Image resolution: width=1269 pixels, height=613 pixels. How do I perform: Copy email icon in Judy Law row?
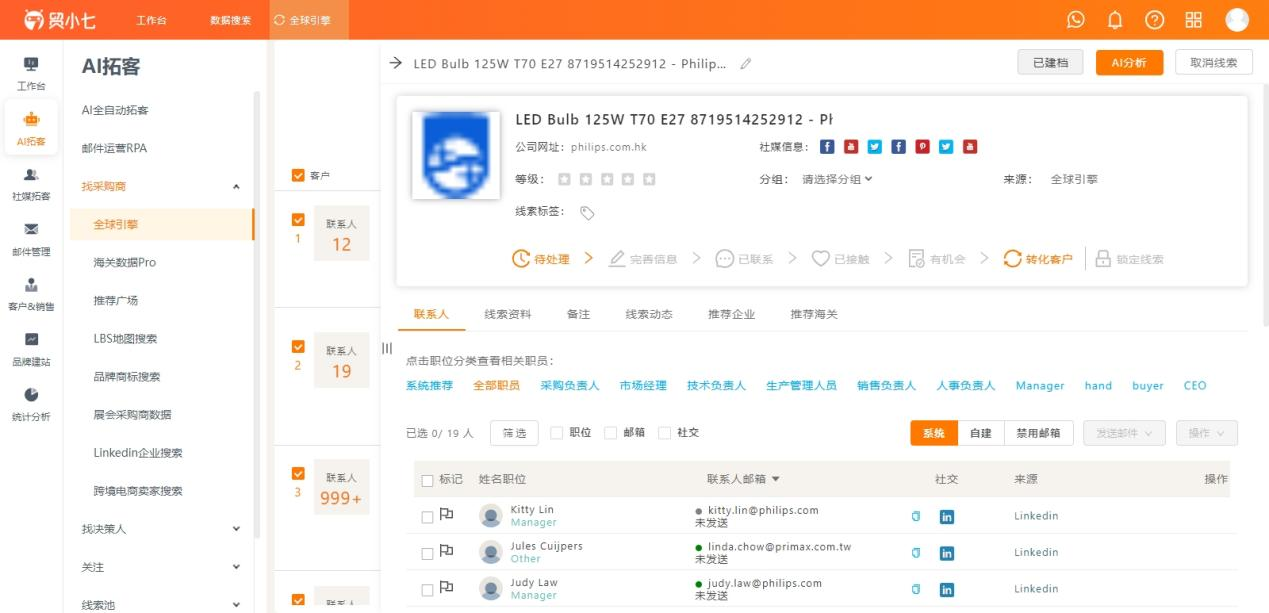click(915, 589)
